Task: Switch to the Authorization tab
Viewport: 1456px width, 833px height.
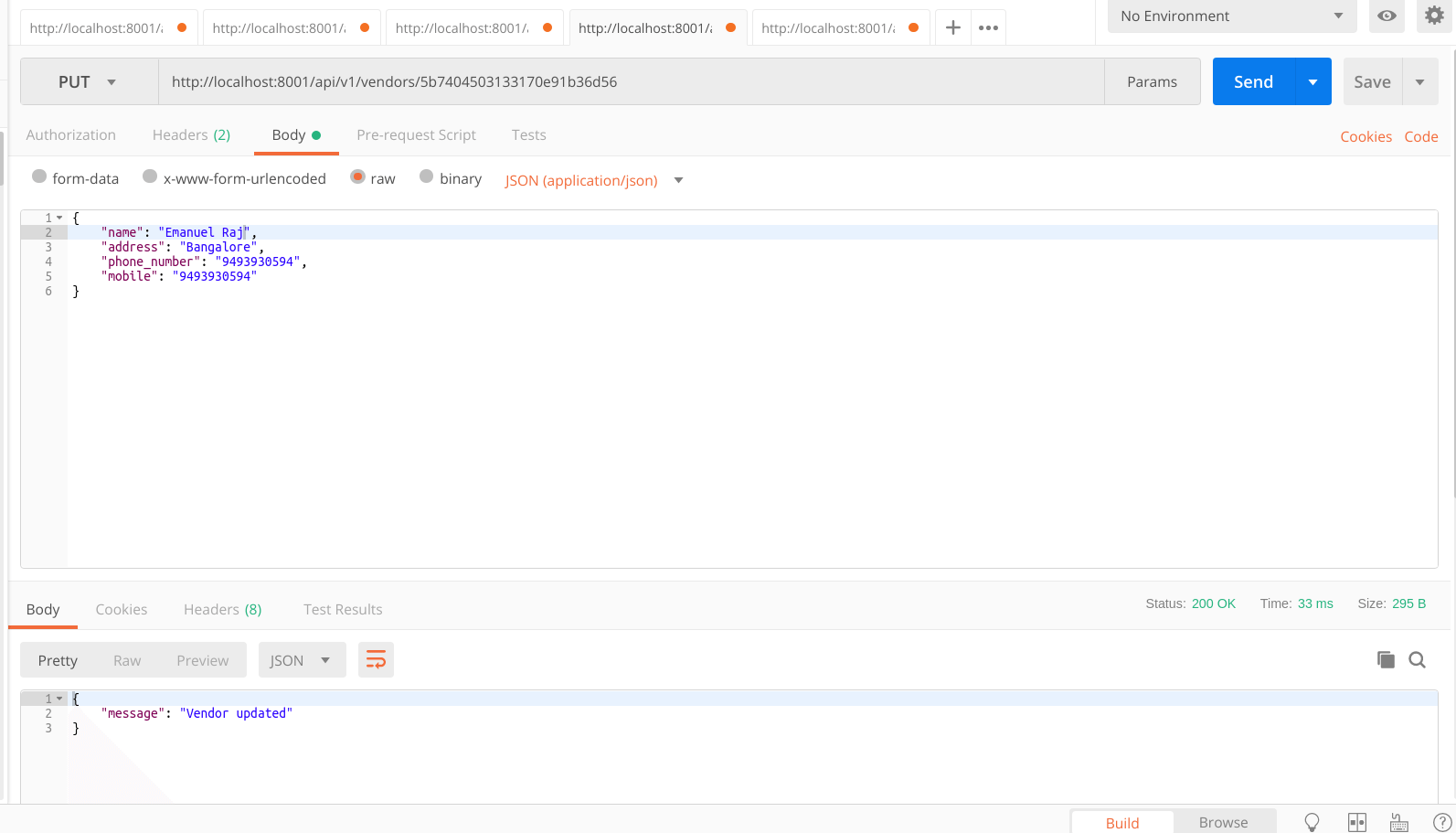Action: (x=71, y=134)
